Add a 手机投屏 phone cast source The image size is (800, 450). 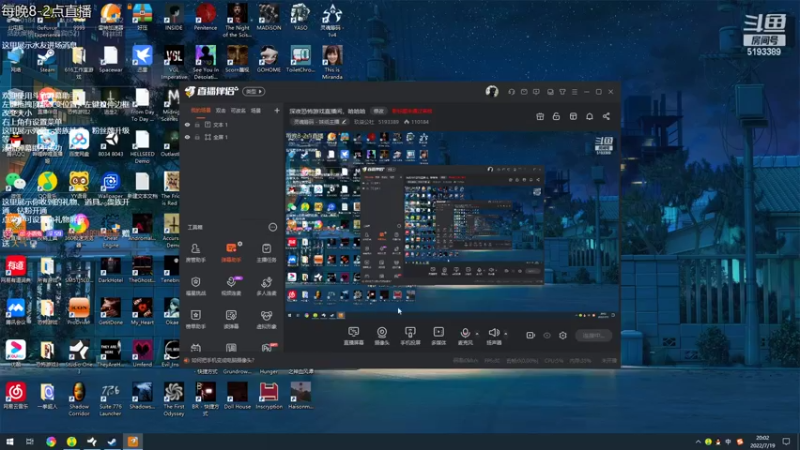point(410,336)
